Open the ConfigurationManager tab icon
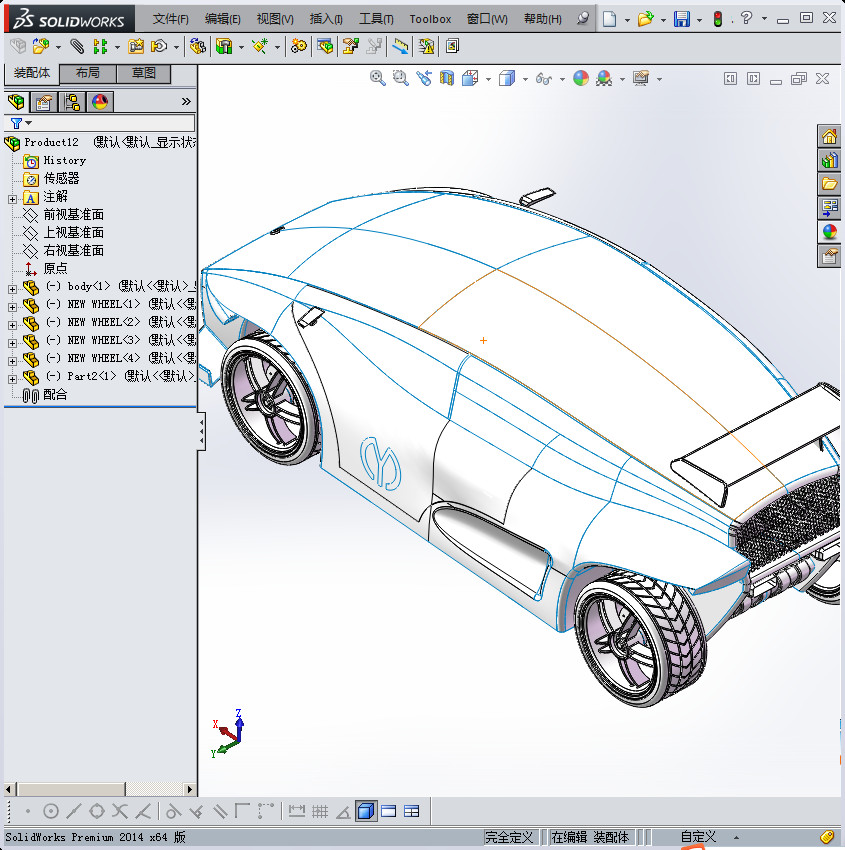 (x=72, y=102)
